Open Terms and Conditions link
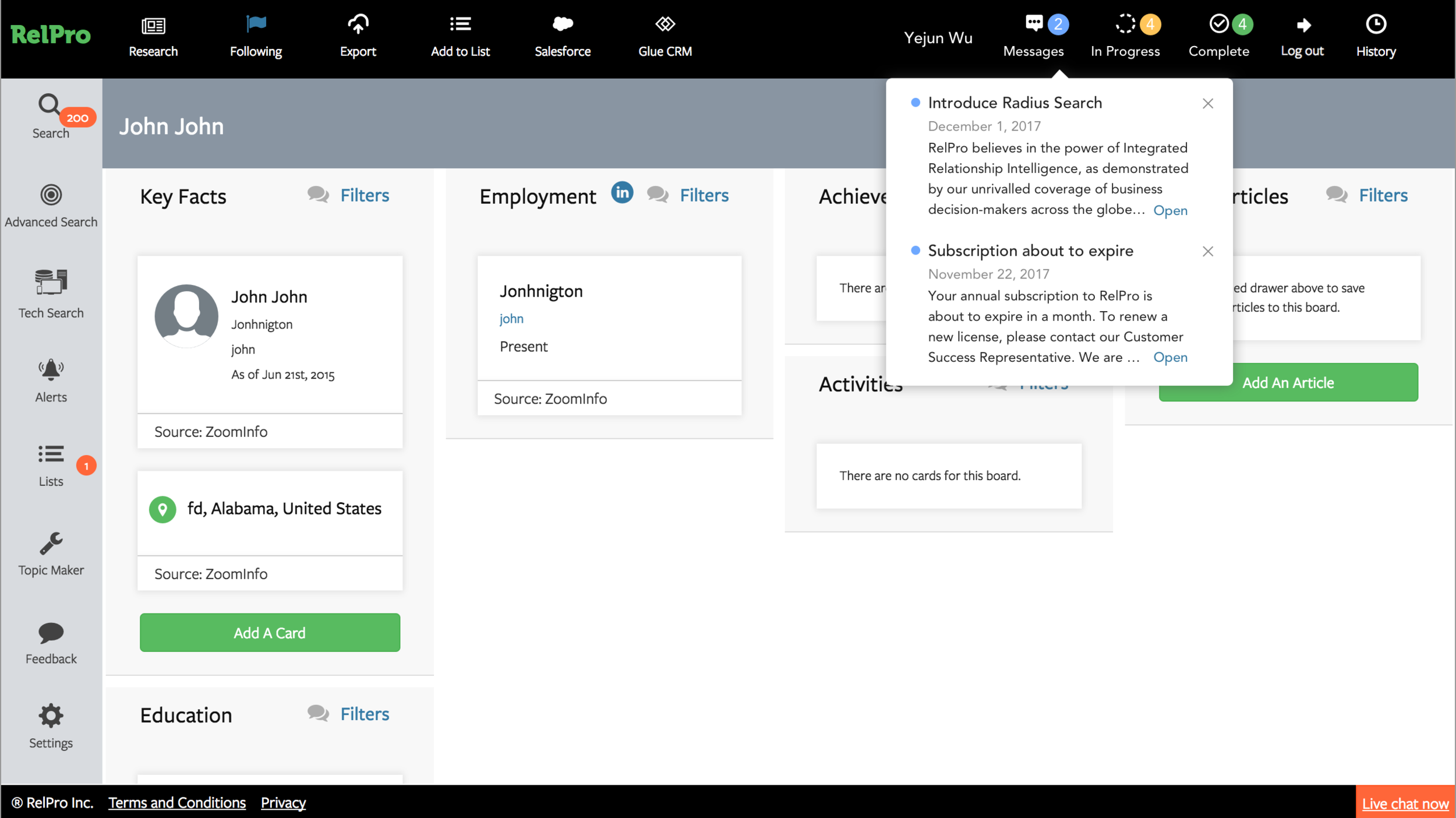Image resolution: width=1456 pixels, height=818 pixels. pyautogui.click(x=177, y=803)
